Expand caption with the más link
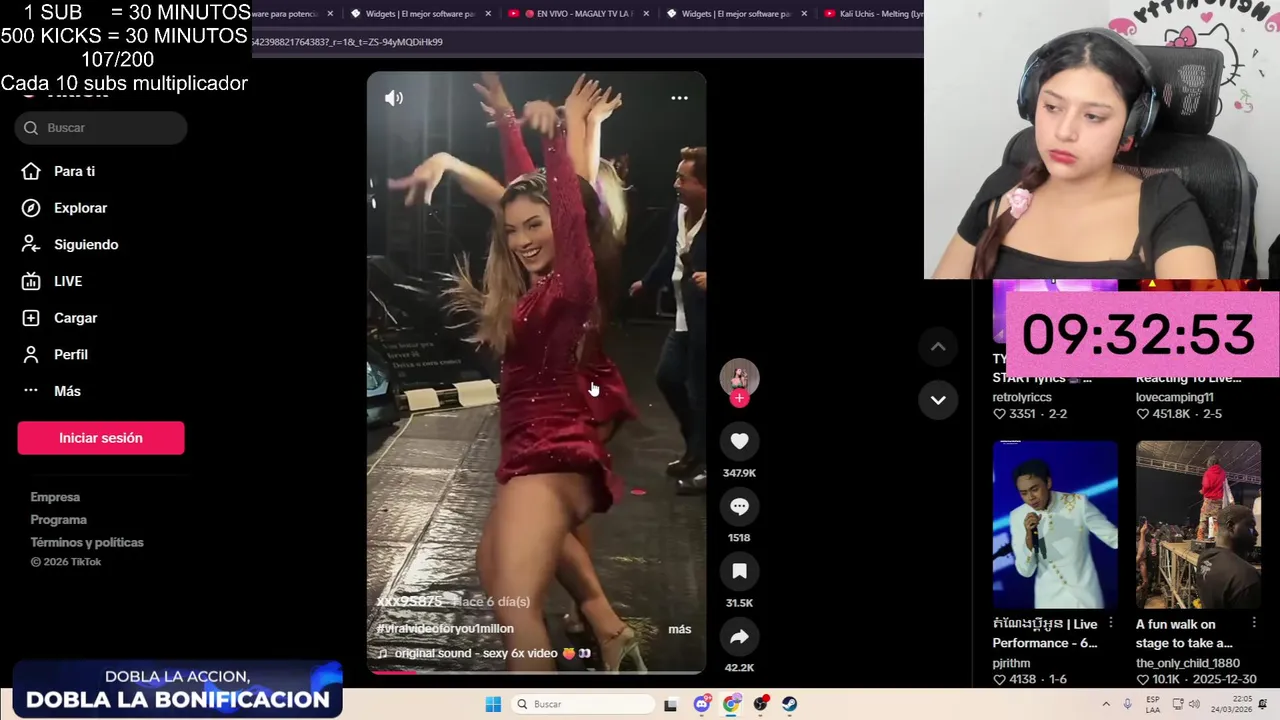The image size is (1280, 720). point(679,629)
